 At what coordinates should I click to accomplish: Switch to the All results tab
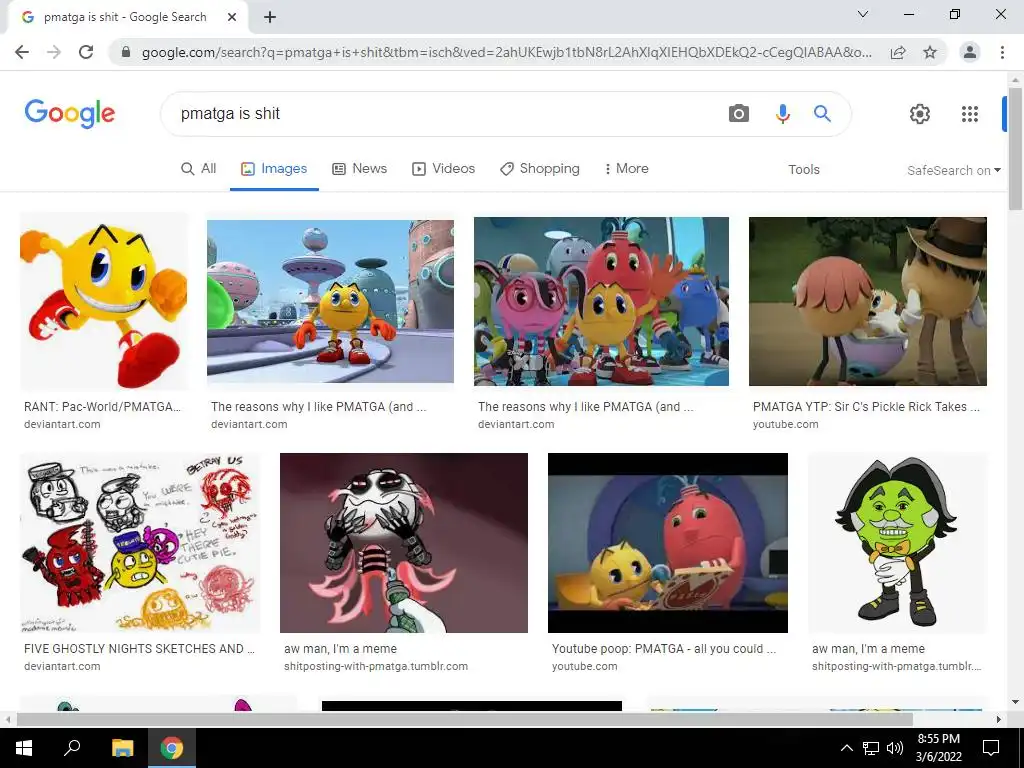pos(199,168)
